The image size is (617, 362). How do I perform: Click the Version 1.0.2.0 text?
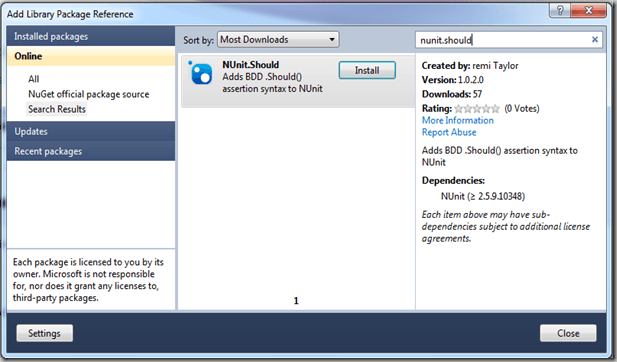coord(453,80)
